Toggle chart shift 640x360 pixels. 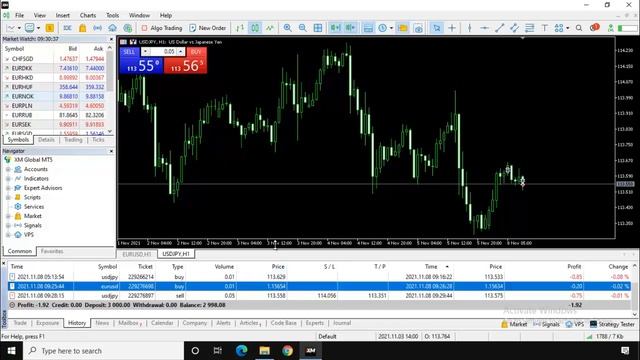coord(350,28)
